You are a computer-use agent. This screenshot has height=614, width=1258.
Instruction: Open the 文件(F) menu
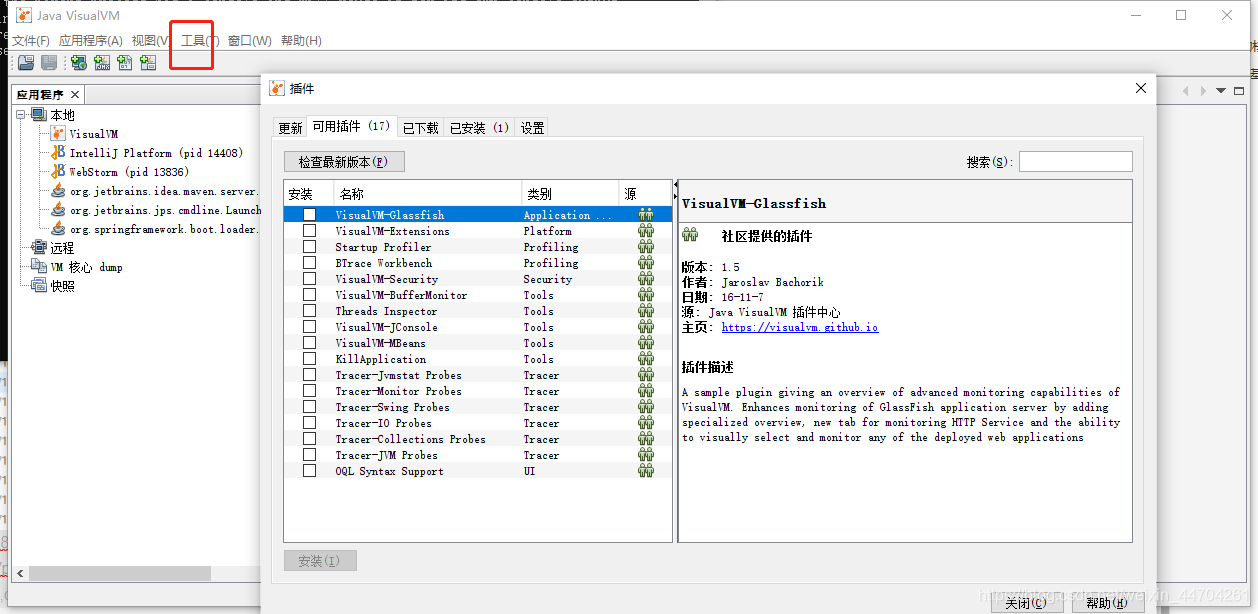tap(31, 41)
